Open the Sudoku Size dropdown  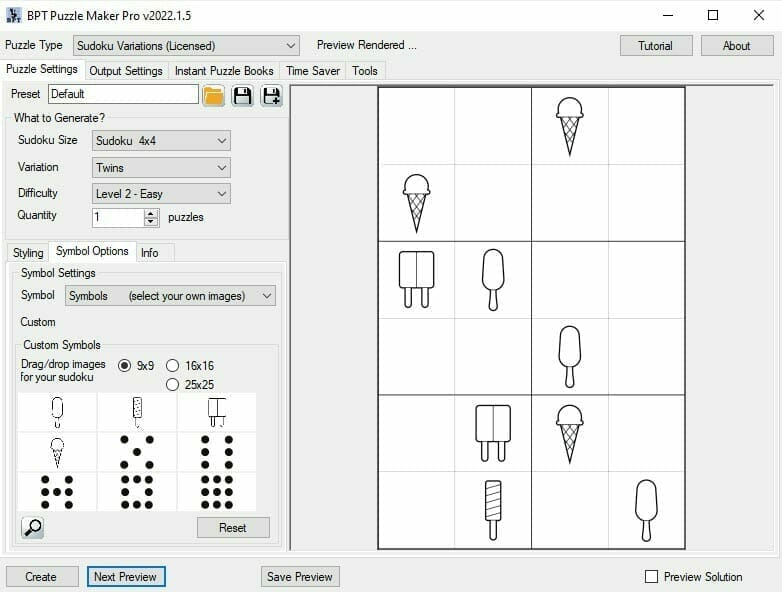(161, 141)
